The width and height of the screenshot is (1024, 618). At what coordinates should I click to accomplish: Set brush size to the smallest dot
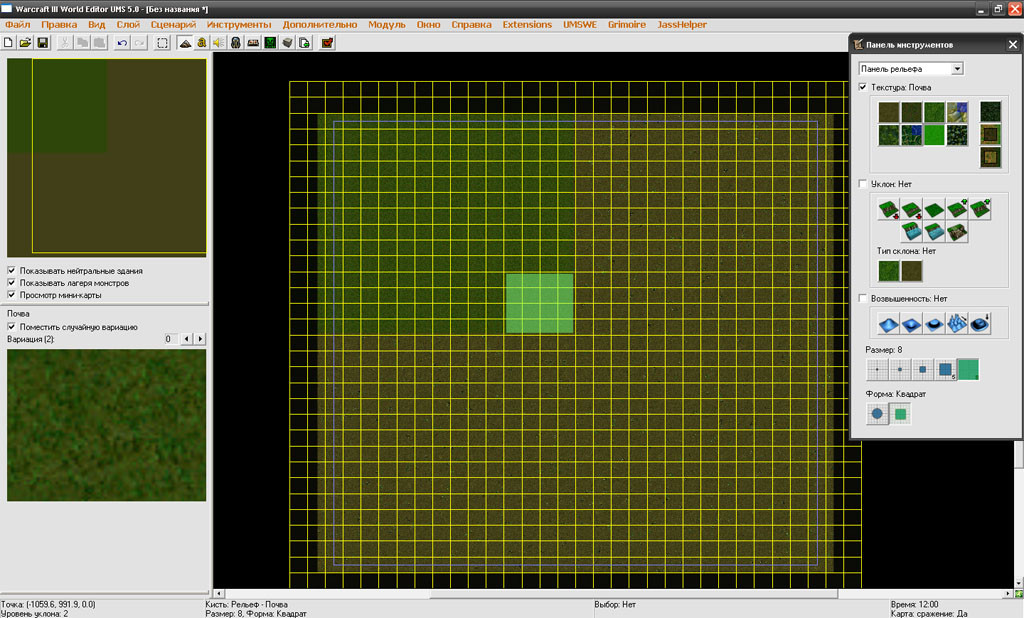[x=877, y=369]
